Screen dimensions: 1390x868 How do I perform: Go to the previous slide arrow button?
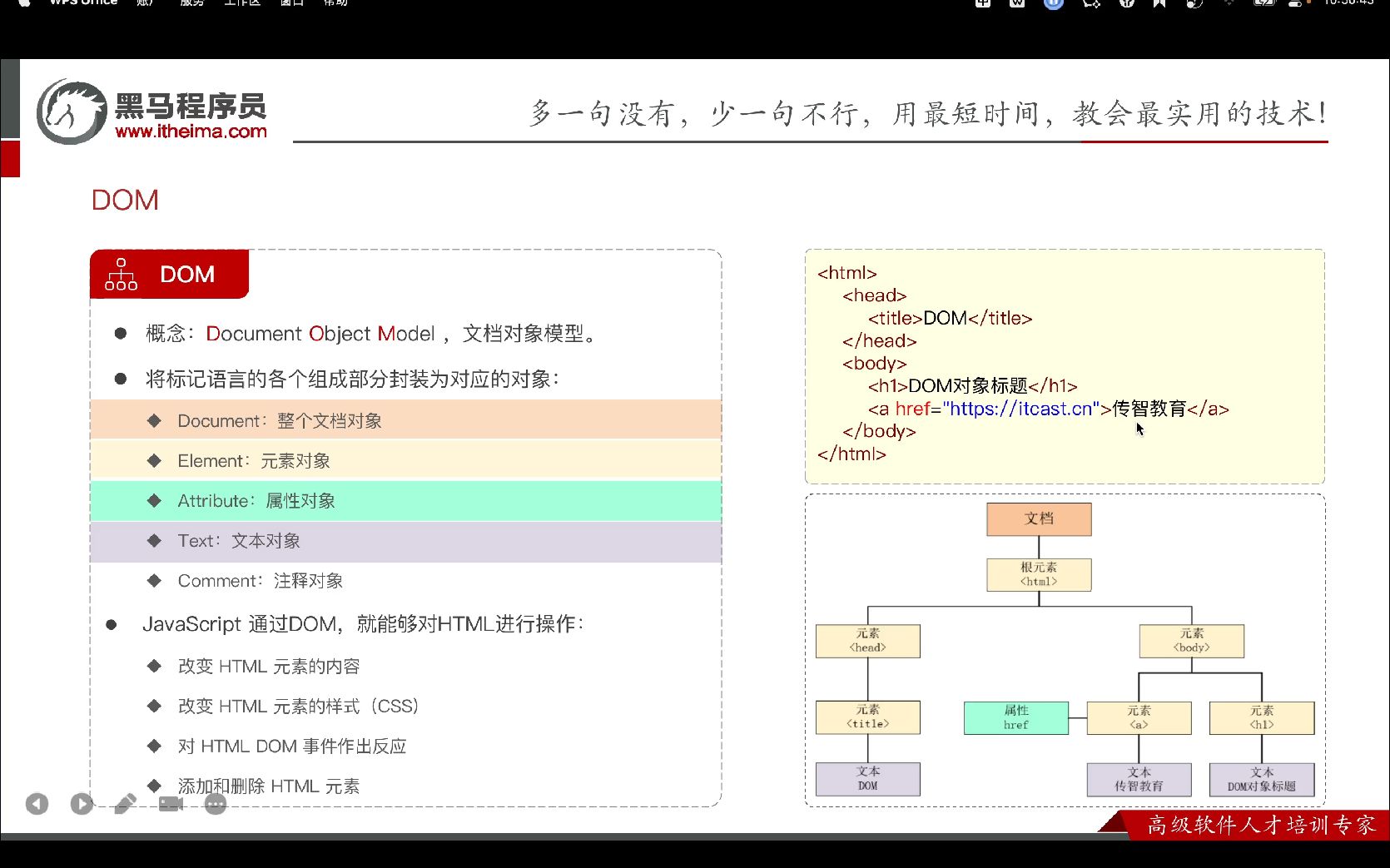pos(37,804)
